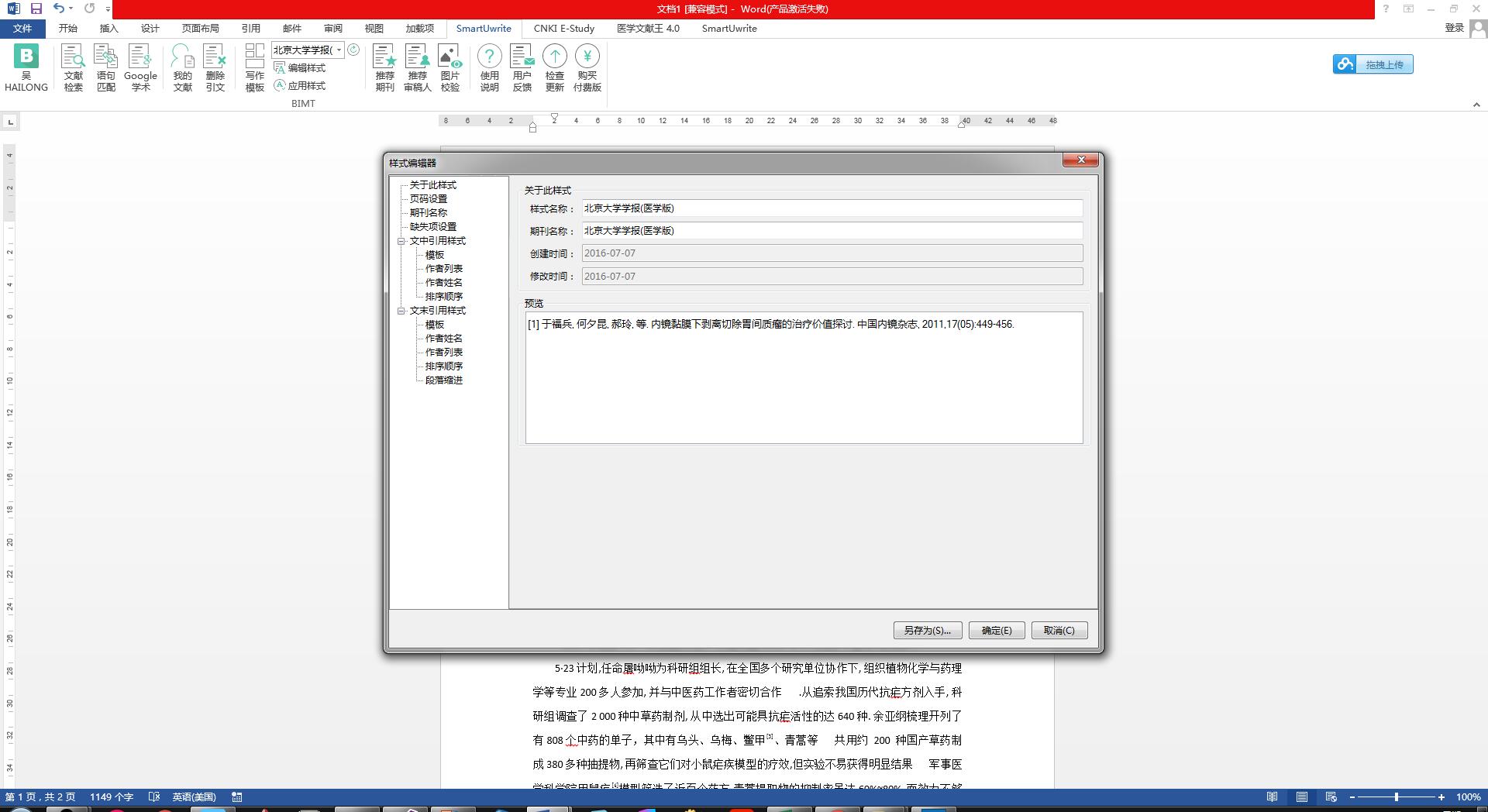
Task: Open 写作模板 writing template
Action: pyautogui.click(x=255, y=68)
